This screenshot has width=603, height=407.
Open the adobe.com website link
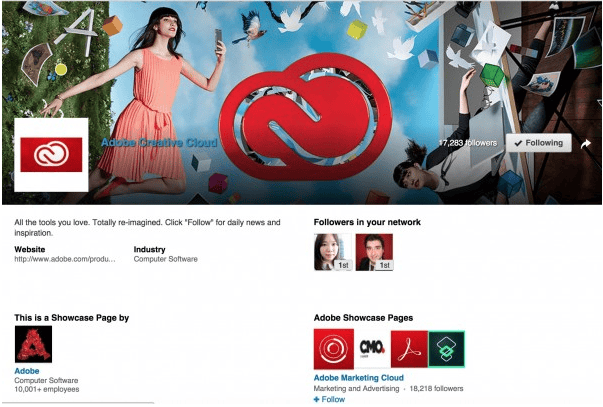point(65,259)
